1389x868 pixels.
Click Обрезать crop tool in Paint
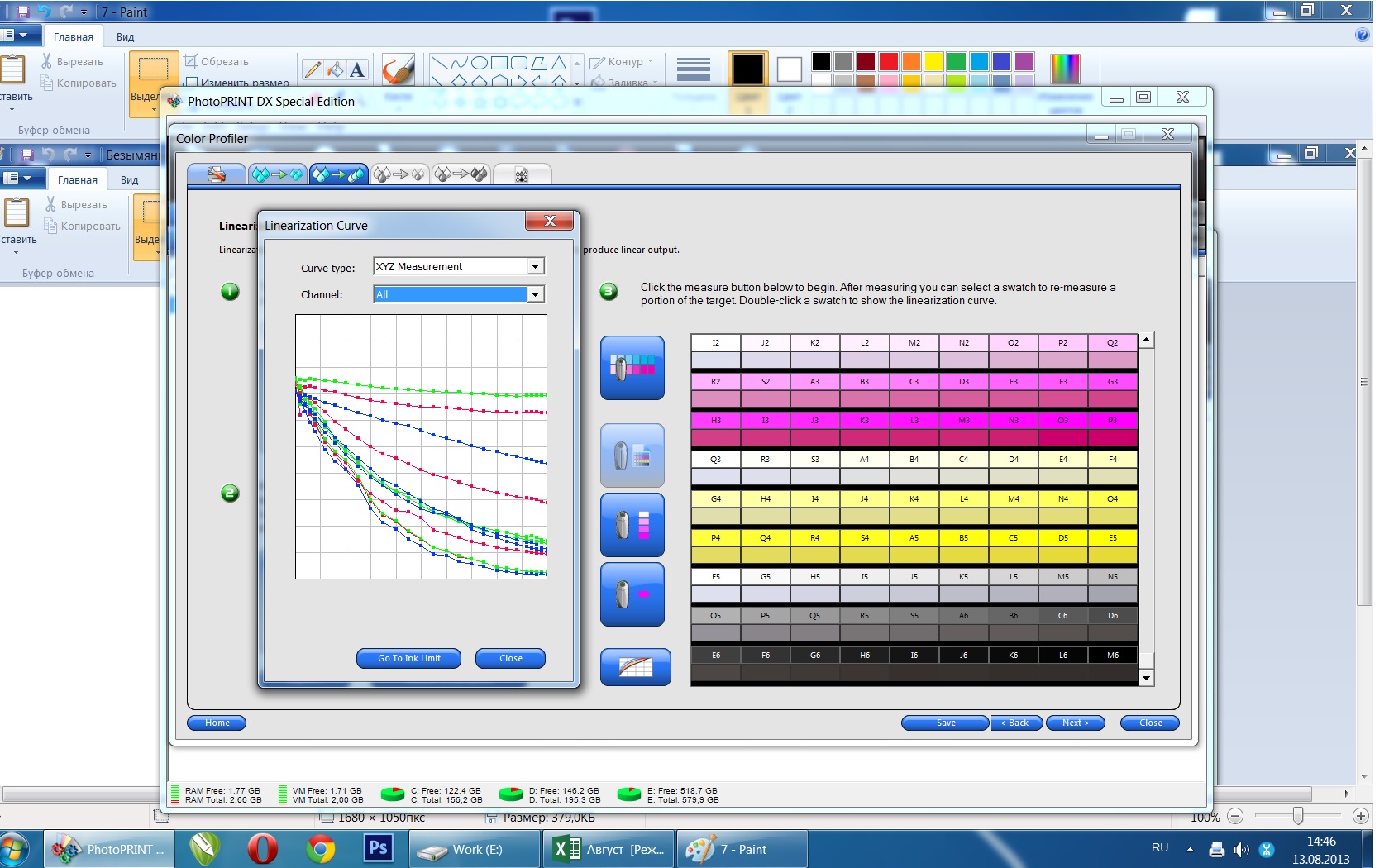[216, 61]
